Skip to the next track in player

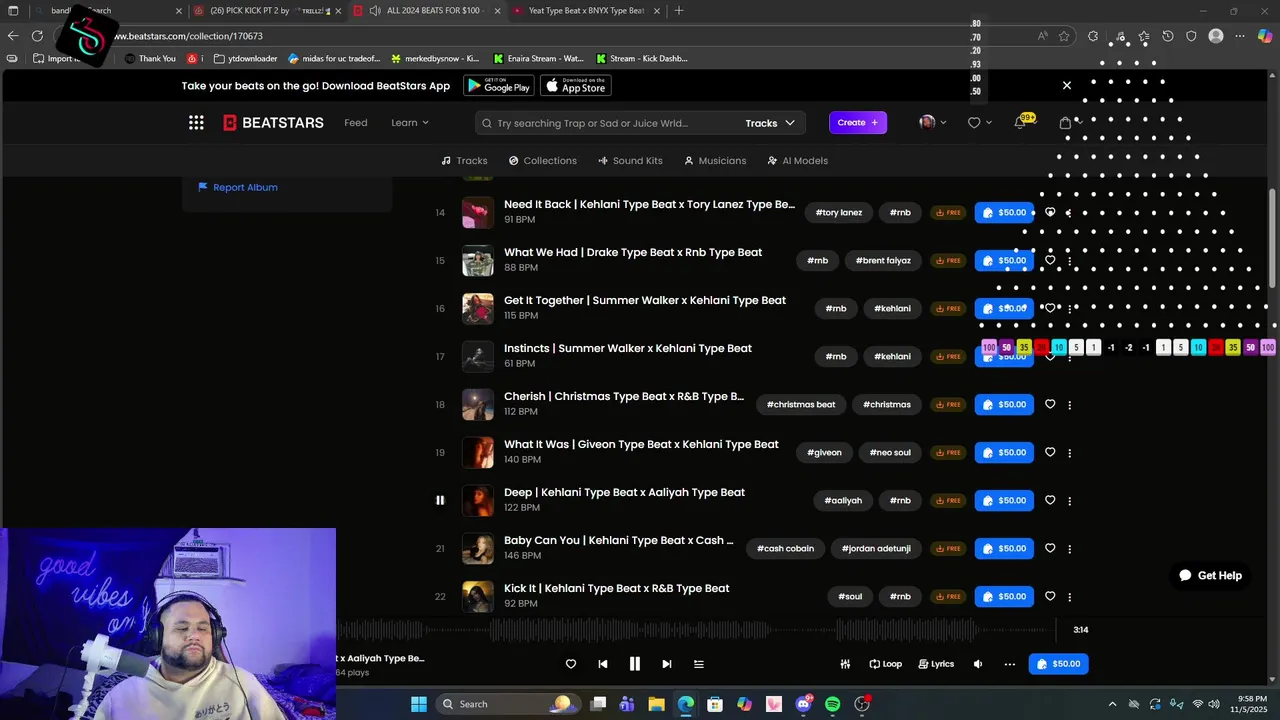(x=666, y=664)
